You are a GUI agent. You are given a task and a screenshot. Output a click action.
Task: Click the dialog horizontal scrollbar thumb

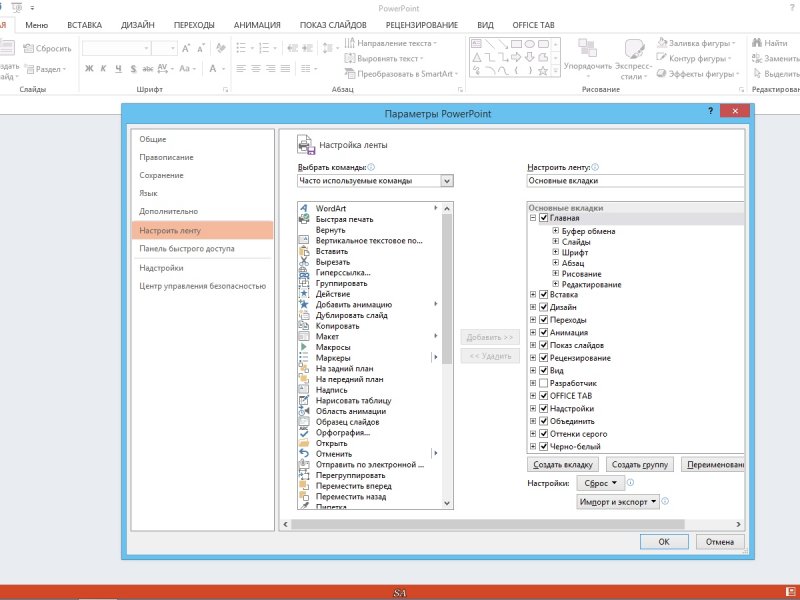pos(487,524)
